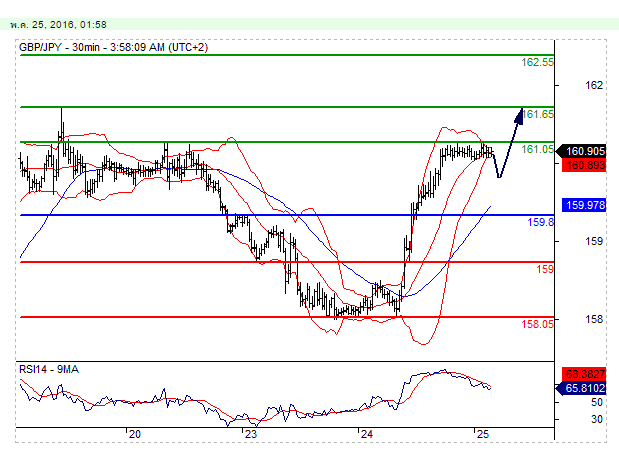Screen dimensions: 619x462
Task: Click the "RSI14 - 9MA" indicator label
Action: [x=49, y=370]
